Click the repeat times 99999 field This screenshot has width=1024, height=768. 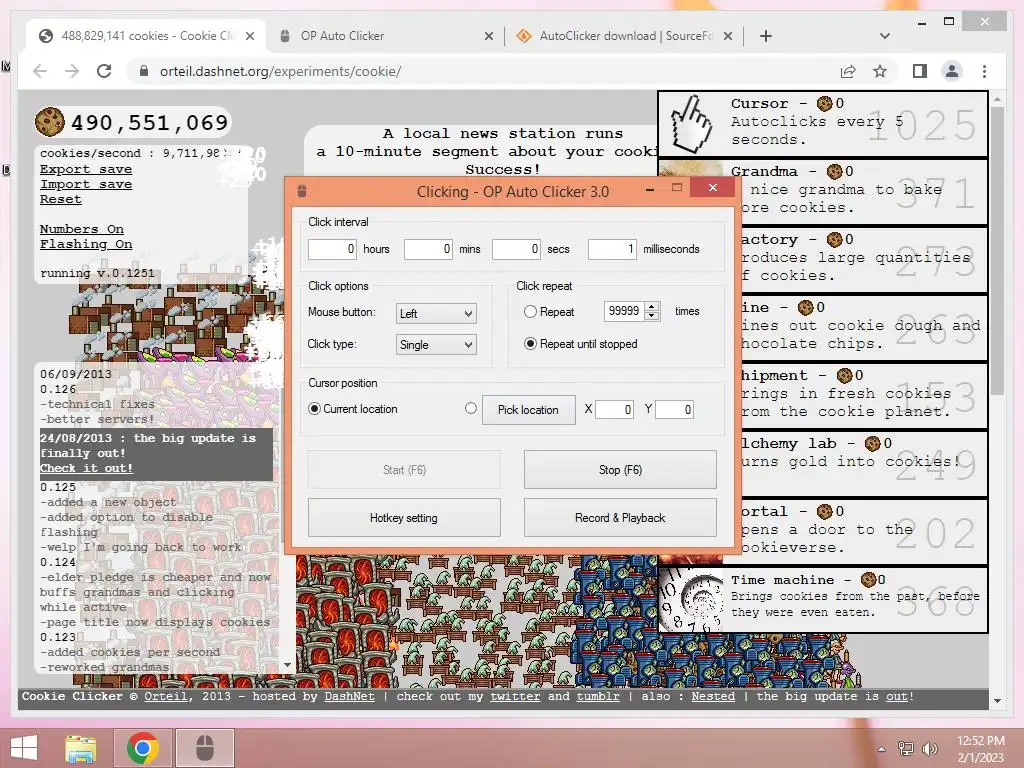624,311
